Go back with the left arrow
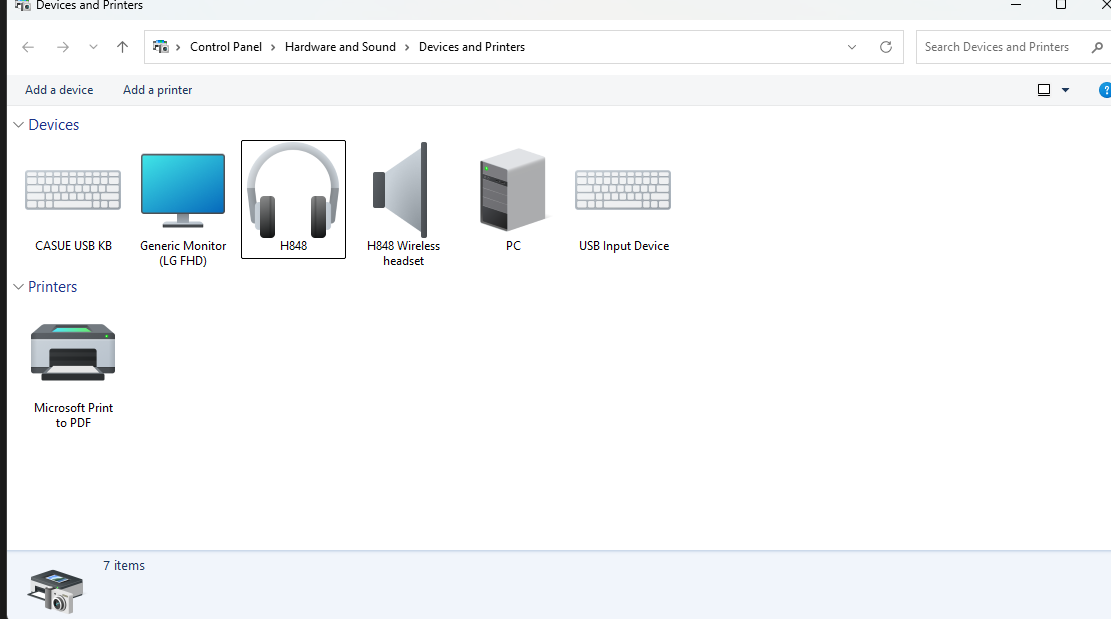1111x619 pixels. point(28,47)
